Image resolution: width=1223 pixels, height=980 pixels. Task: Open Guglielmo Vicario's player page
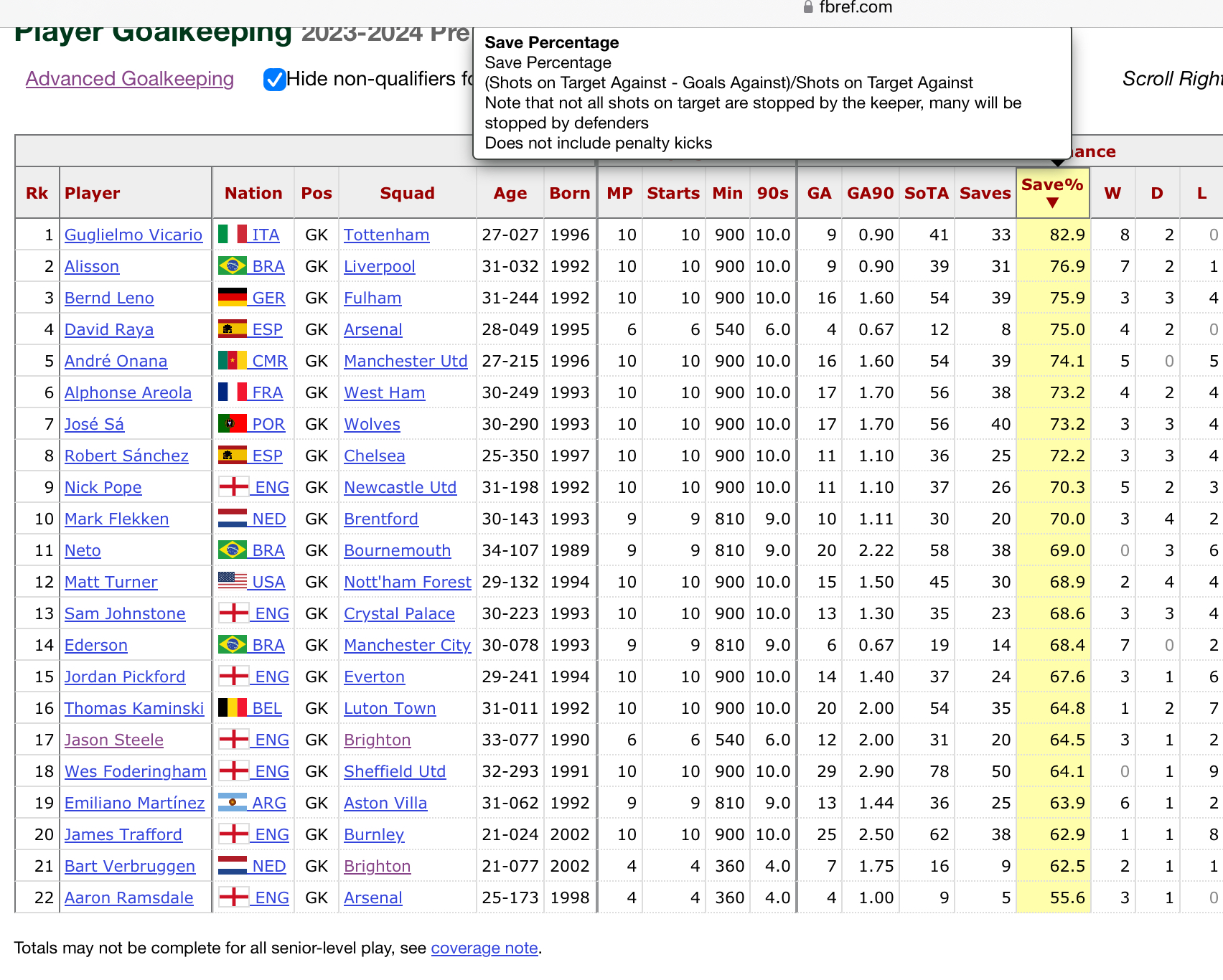[x=133, y=235]
